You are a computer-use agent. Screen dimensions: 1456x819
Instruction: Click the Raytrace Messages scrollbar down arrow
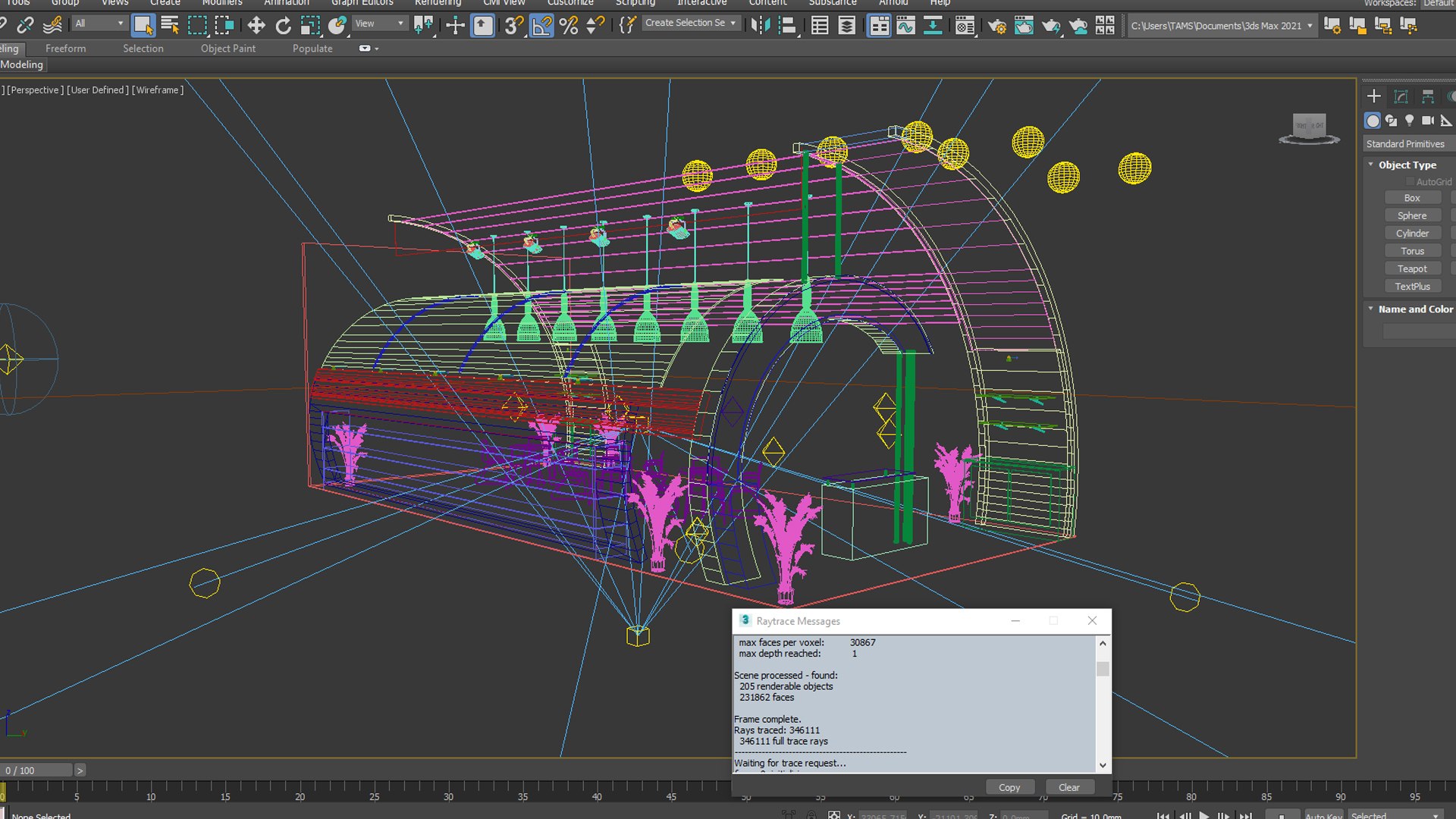click(1103, 765)
